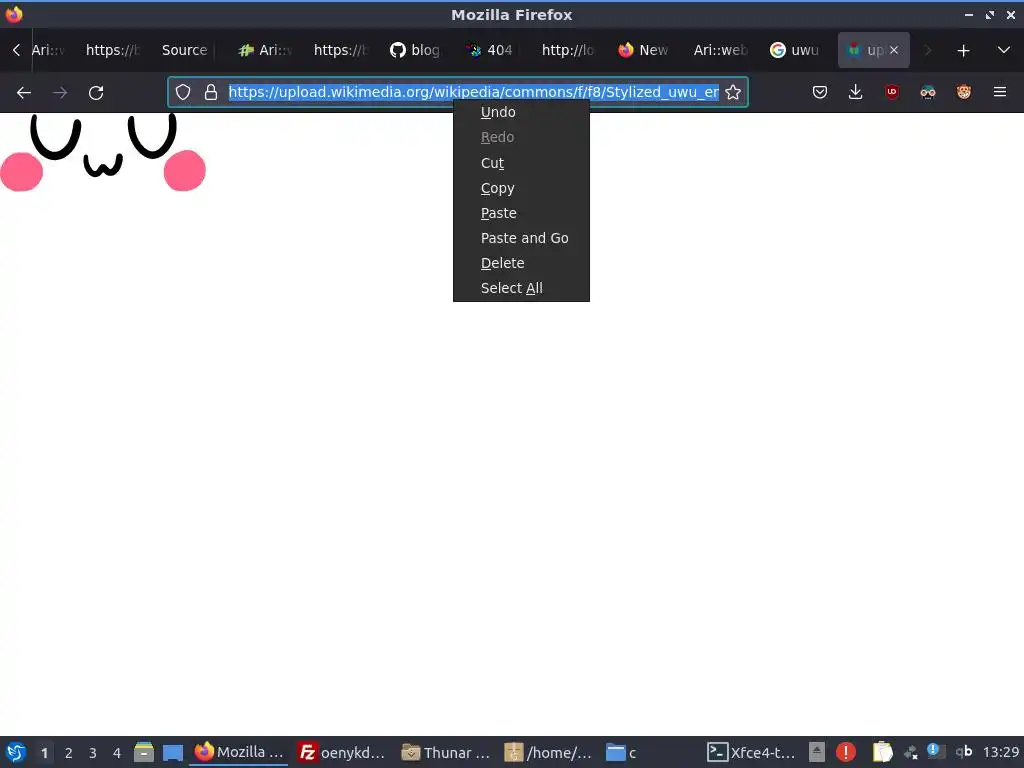Open Thunar taskbar window
Screen dimensions: 1024x768
point(446,752)
